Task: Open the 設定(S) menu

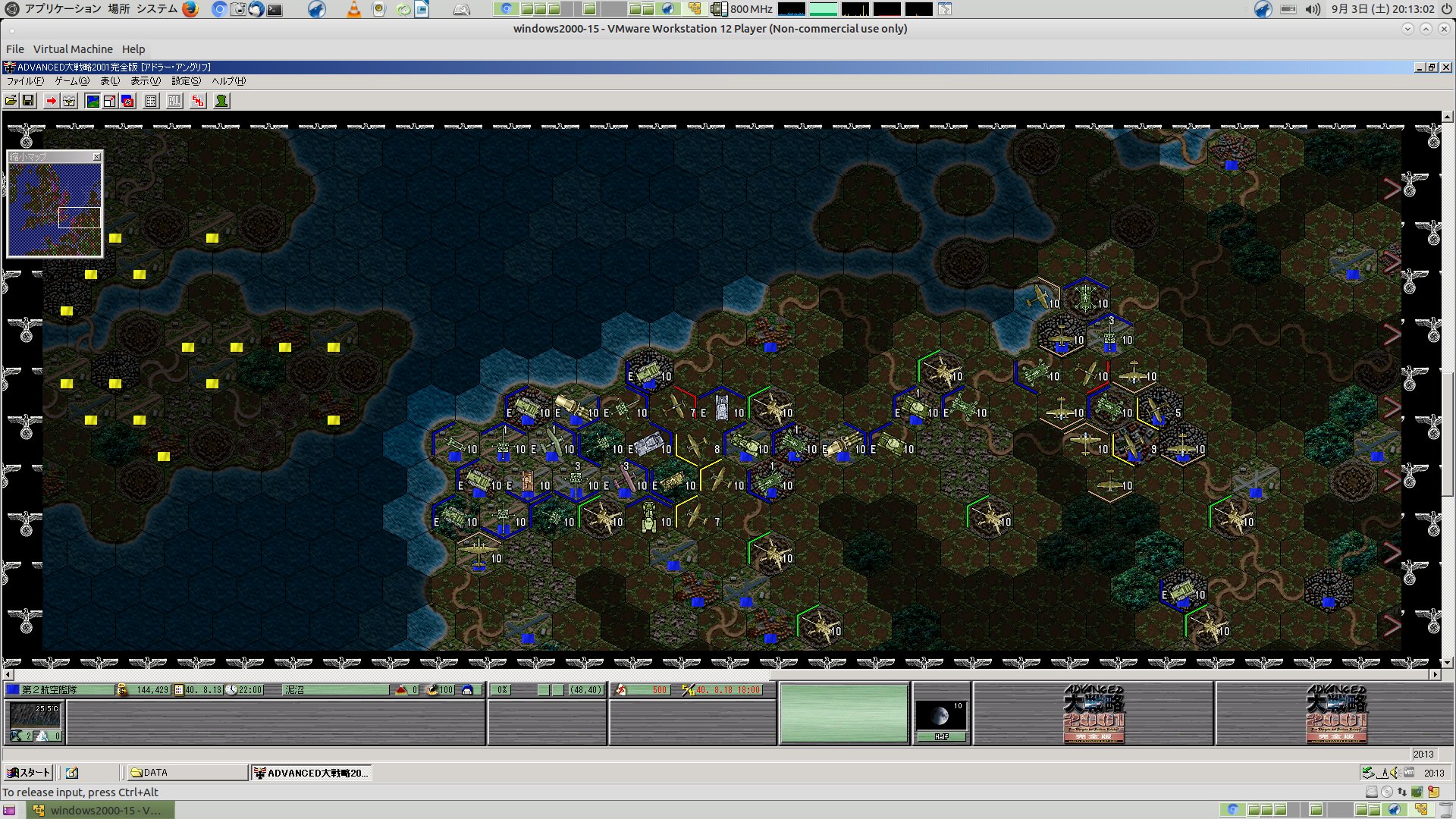Action: (x=186, y=81)
